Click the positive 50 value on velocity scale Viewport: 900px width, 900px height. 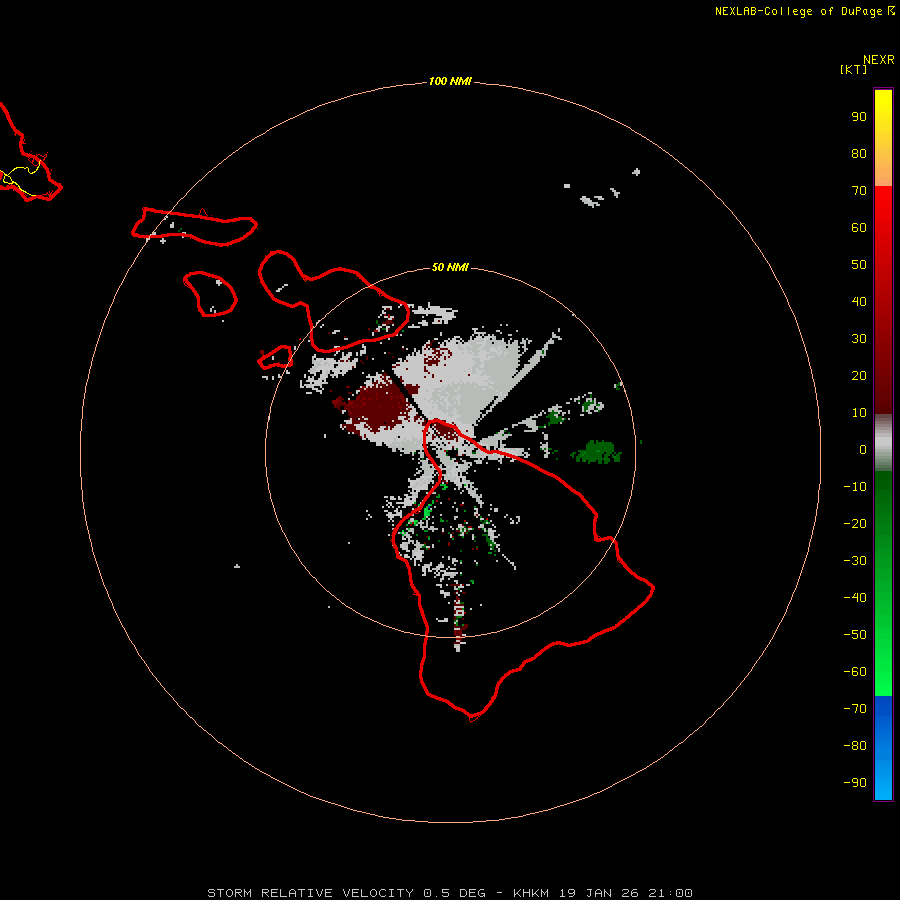tap(859, 265)
